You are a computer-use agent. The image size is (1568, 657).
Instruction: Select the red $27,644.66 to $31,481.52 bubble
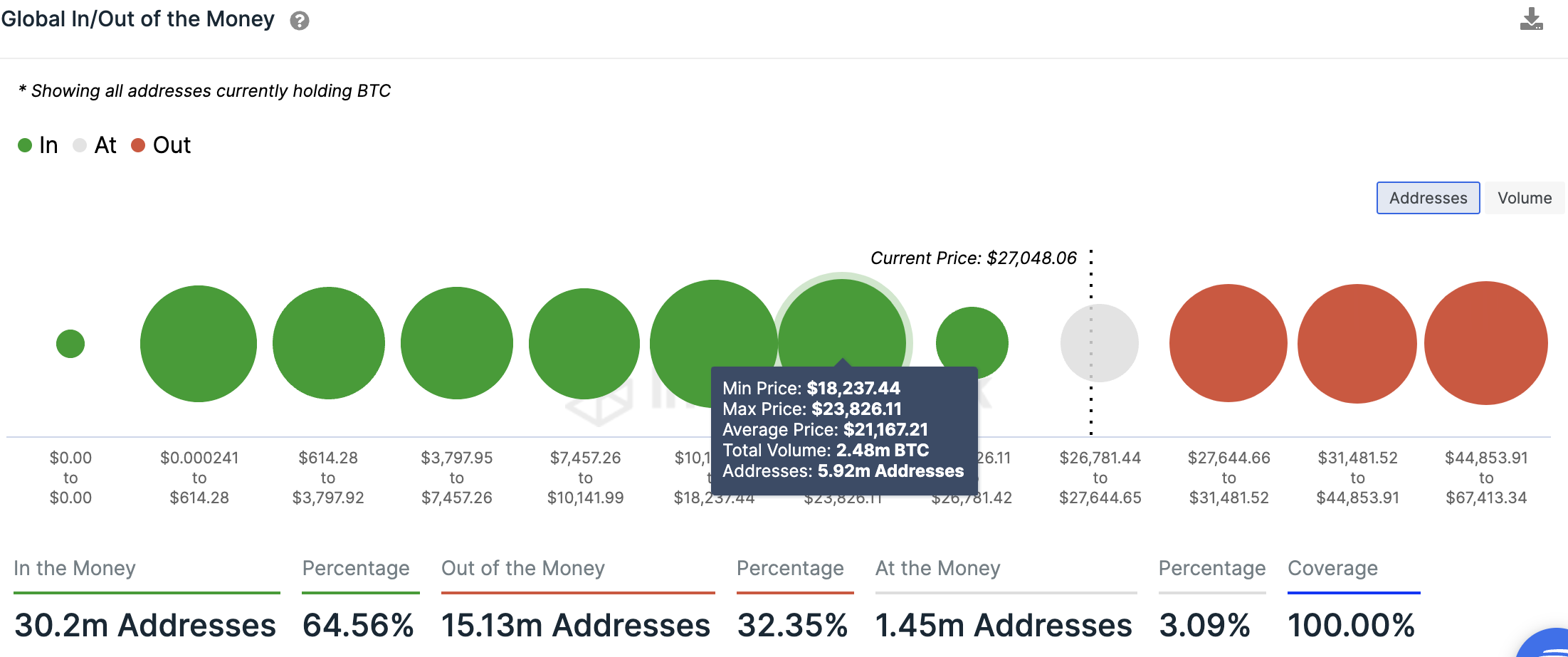click(1228, 343)
